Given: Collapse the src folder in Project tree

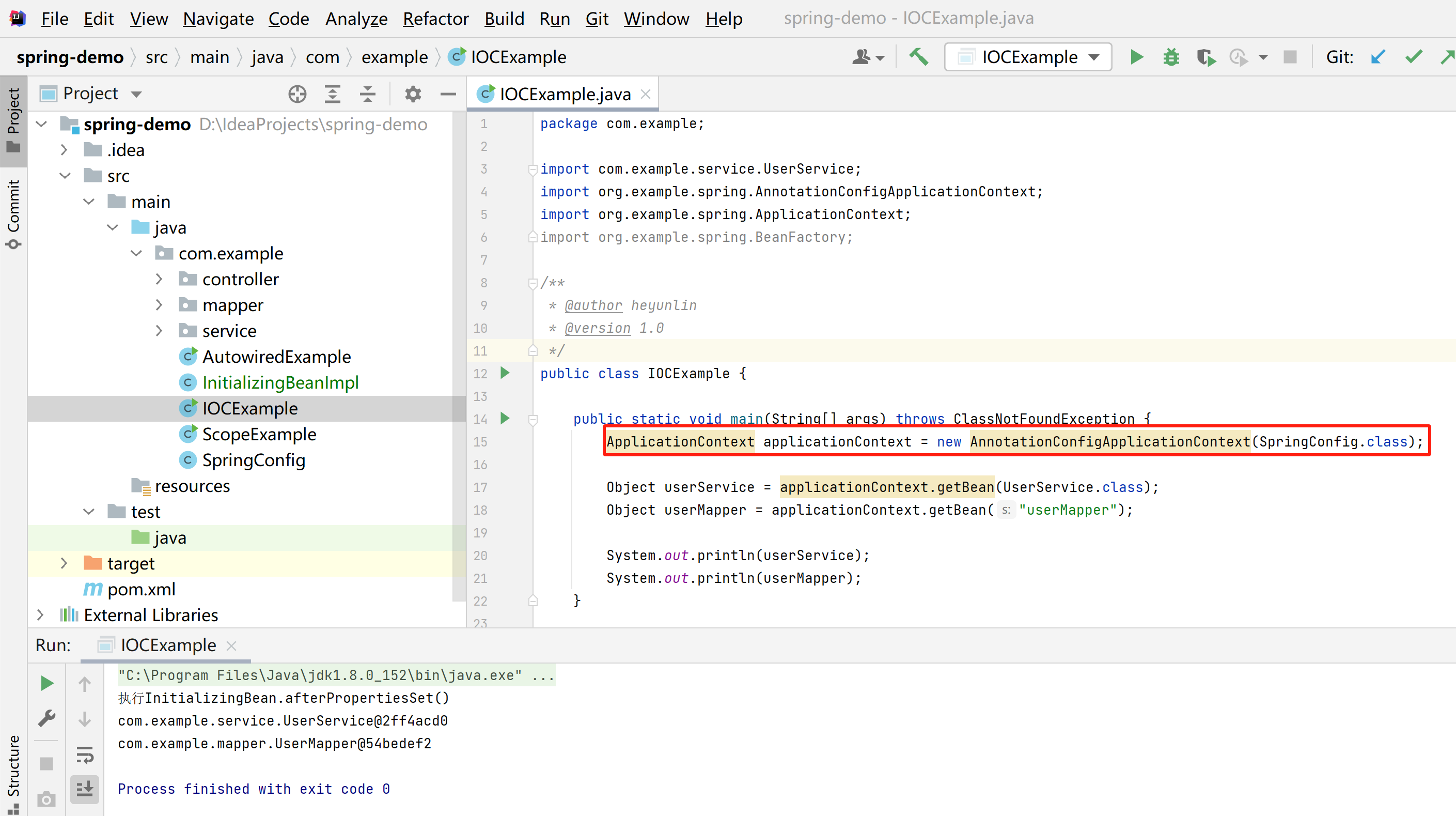Looking at the screenshot, I should point(65,175).
